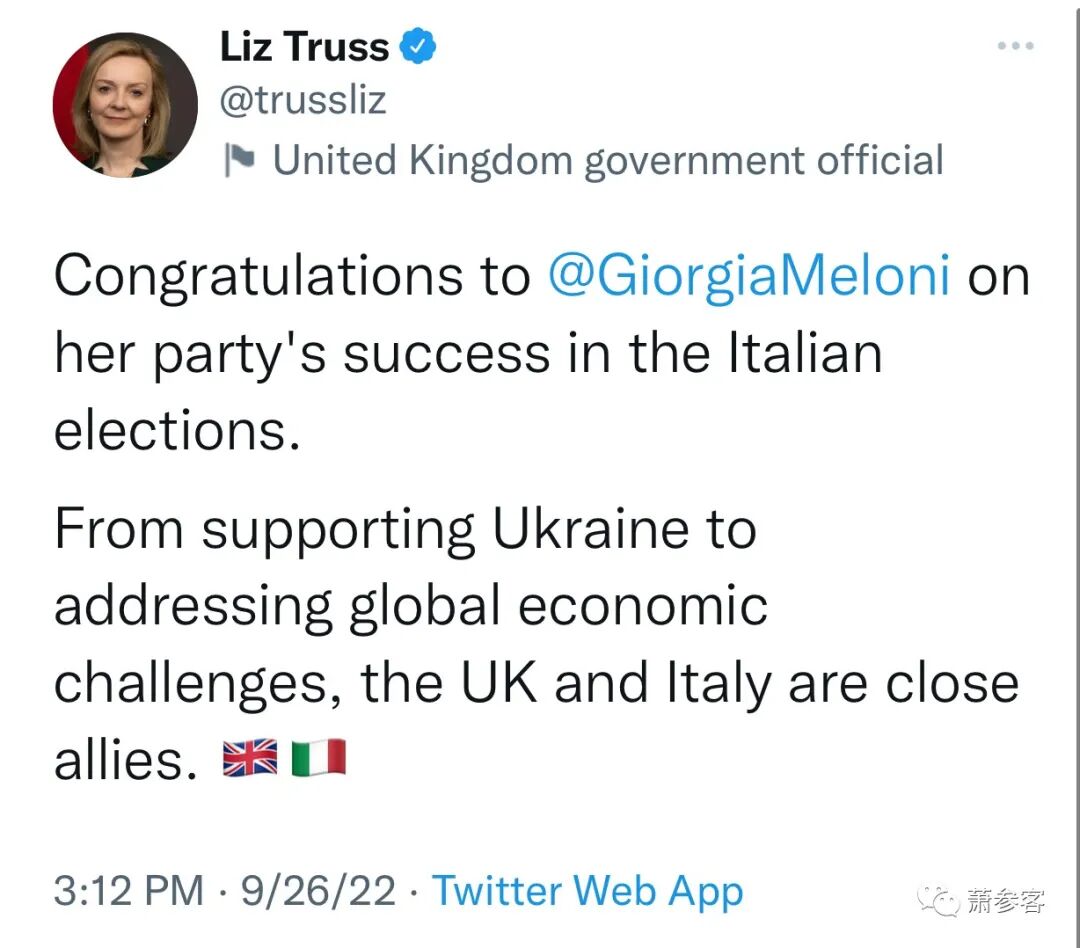Click the 萧参客 watermark text
The height and width of the screenshot is (948, 1080).
[x=1005, y=900]
